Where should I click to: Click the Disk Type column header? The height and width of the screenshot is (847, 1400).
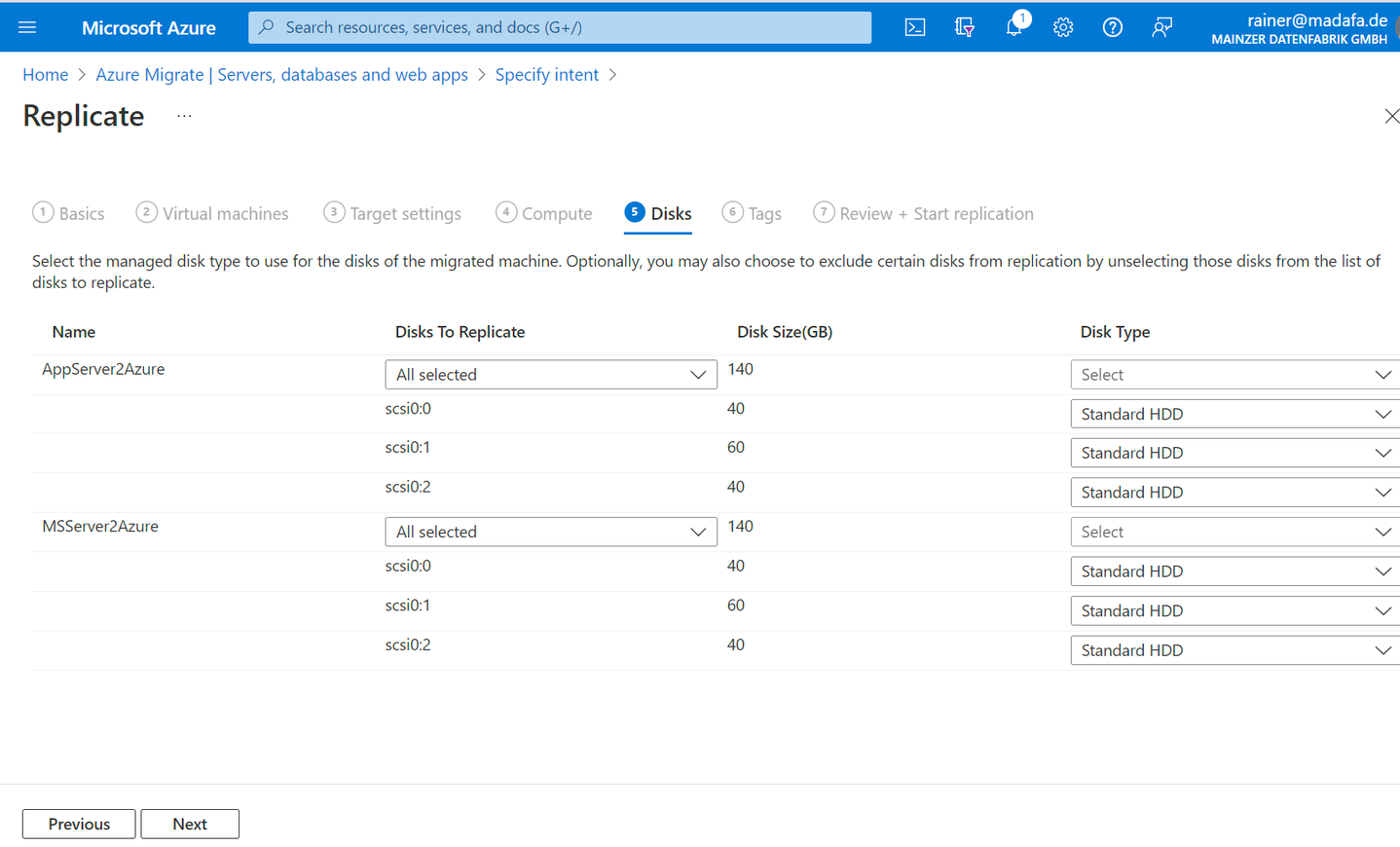pyautogui.click(x=1115, y=332)
